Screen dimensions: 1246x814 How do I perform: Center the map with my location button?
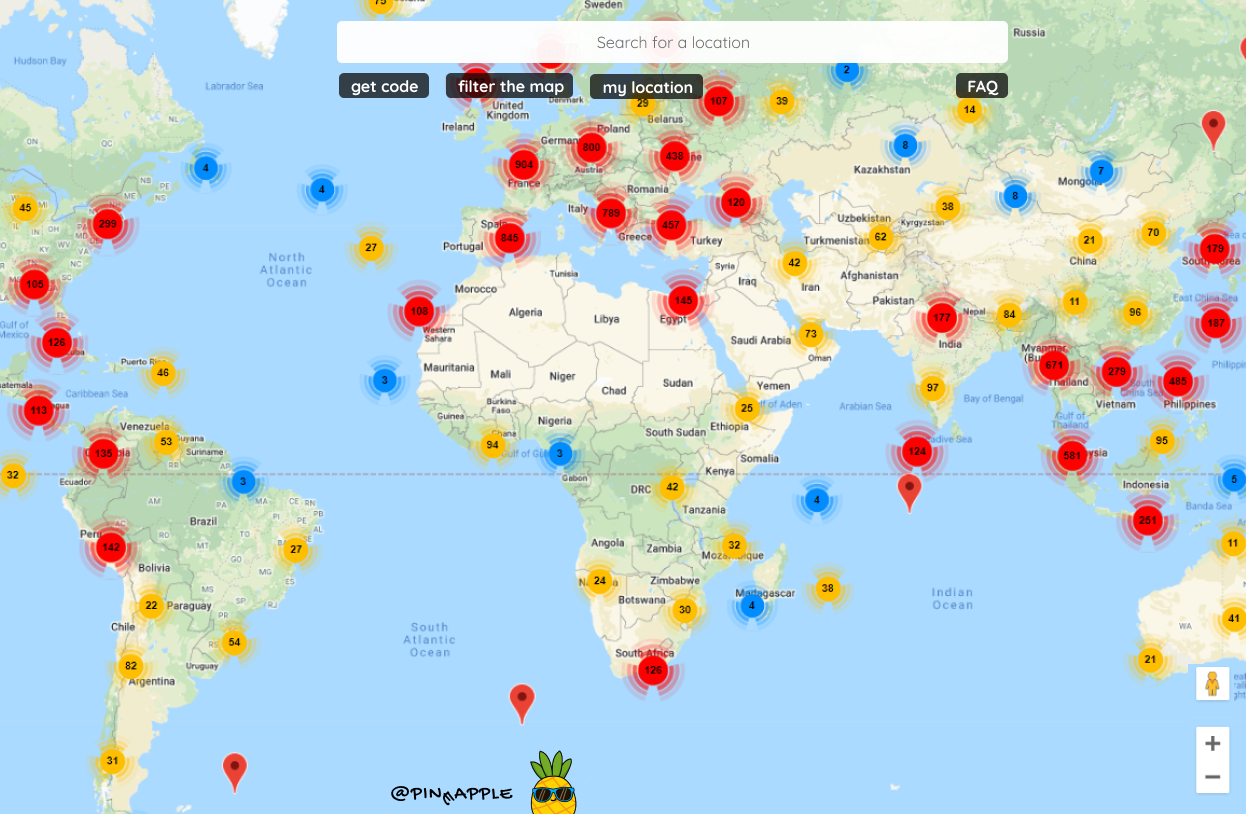click(x=647, y=87)
